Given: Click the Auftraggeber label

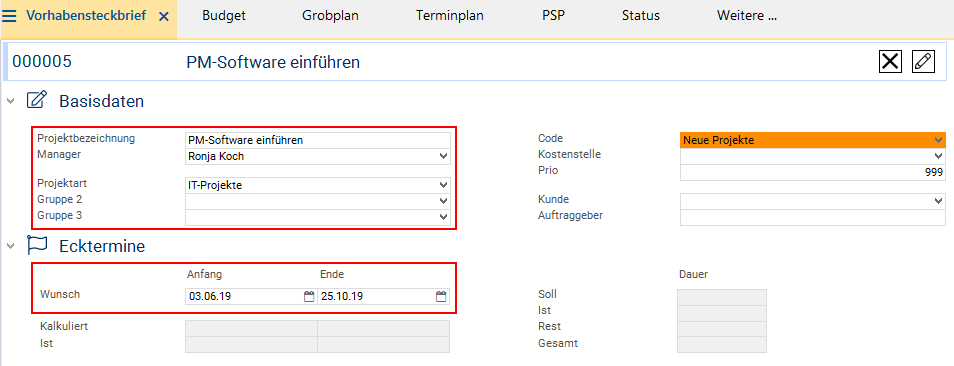Looking at the screenshot, I should click(571, 215).
